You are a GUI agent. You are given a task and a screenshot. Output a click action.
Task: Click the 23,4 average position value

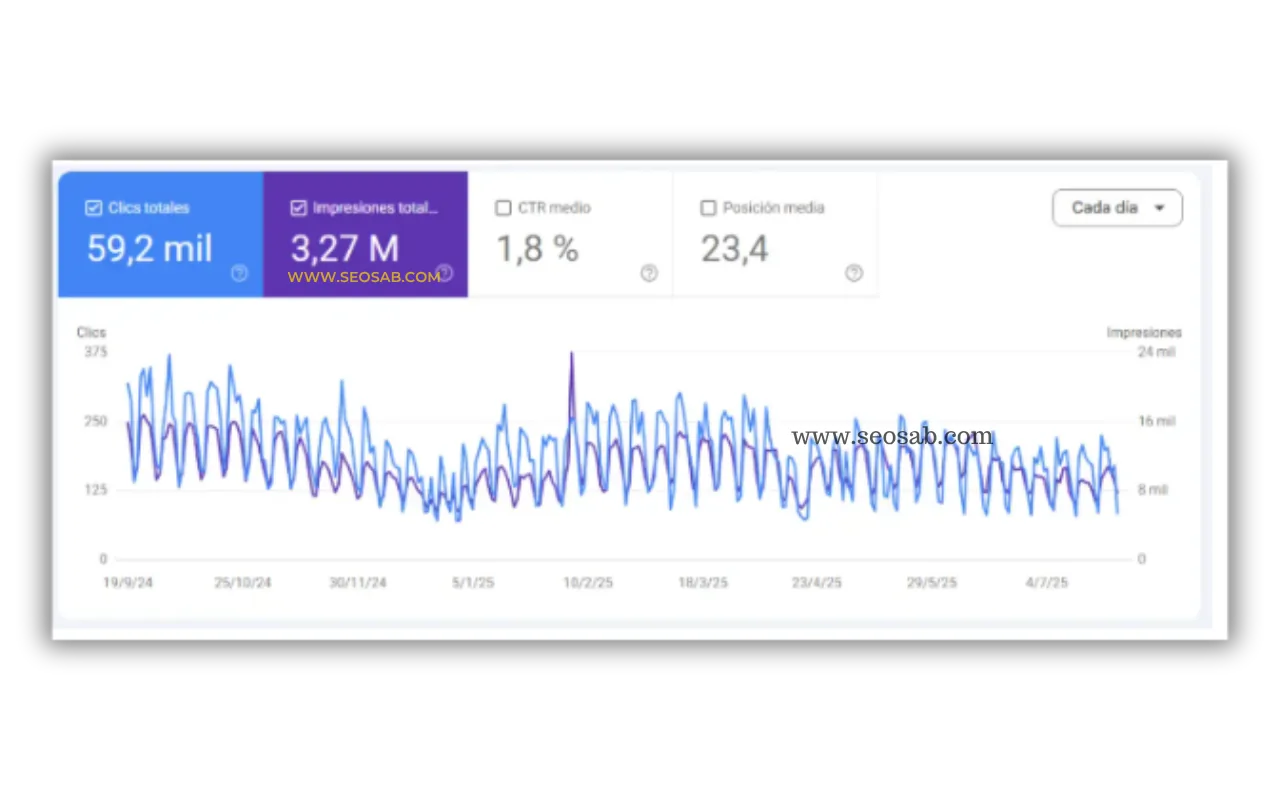[734, 249]
